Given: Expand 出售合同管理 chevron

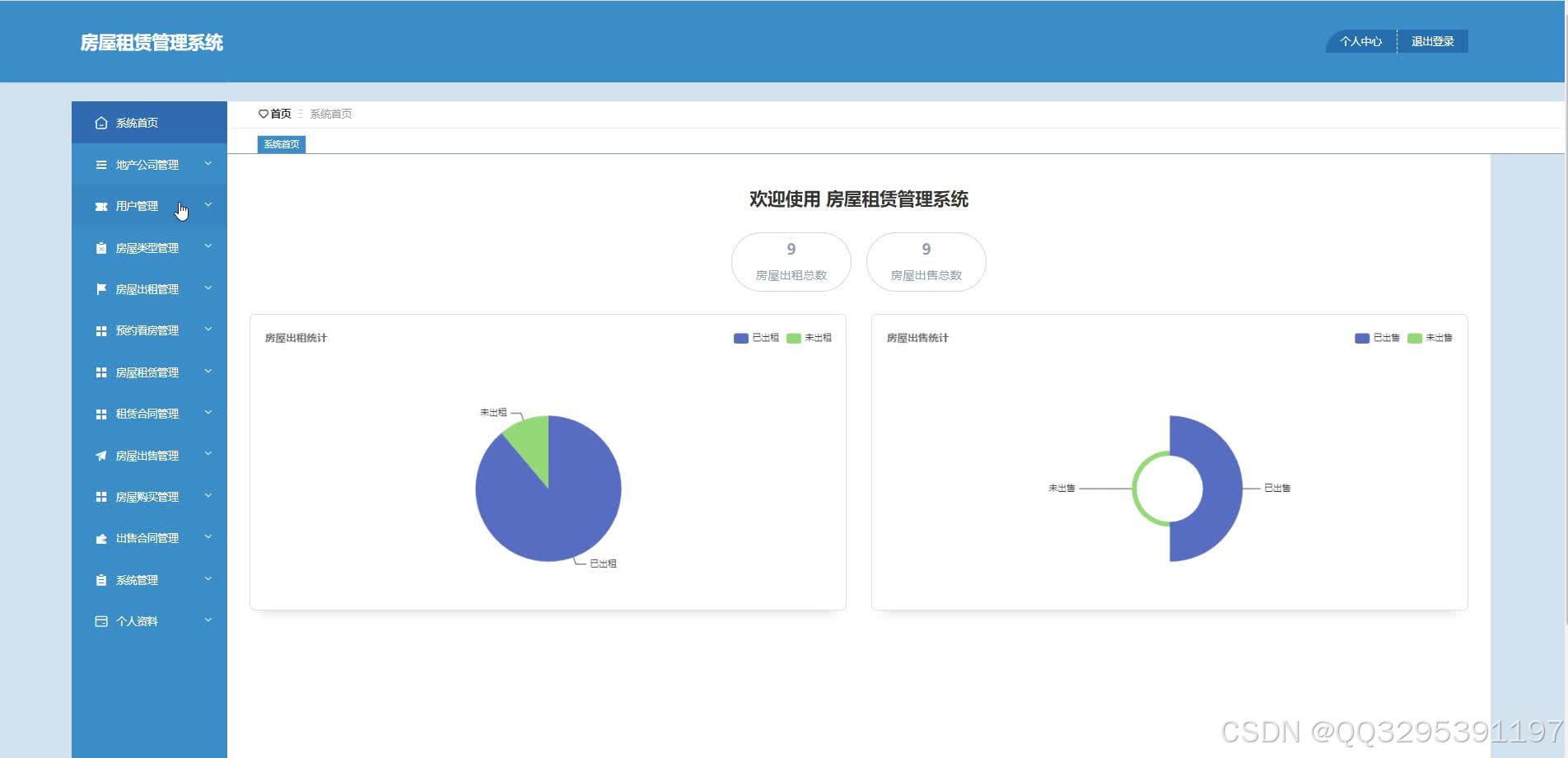Looking at the screenshot, I should pos(208,537).
